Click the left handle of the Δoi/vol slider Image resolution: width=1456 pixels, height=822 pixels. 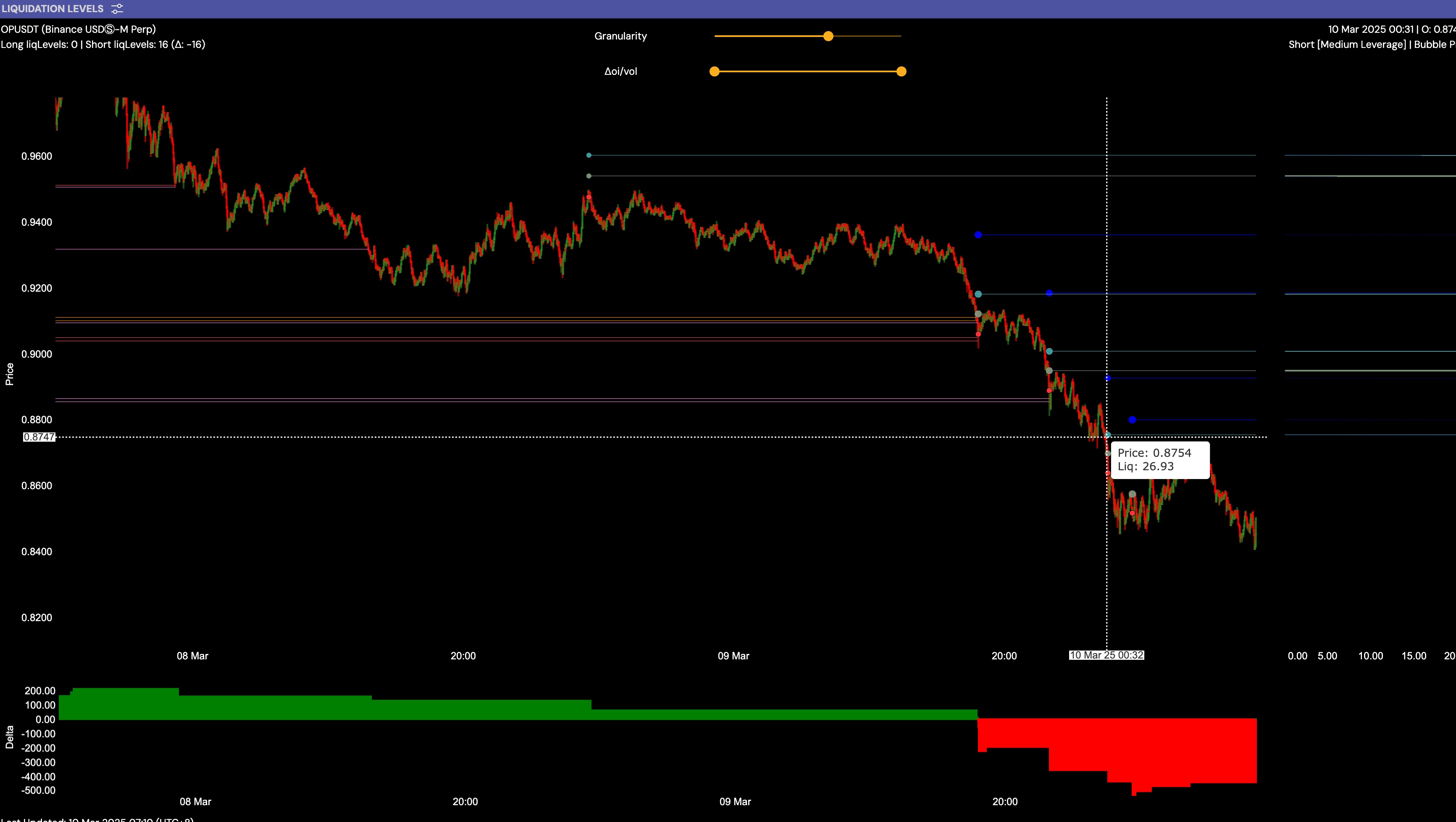715,71
